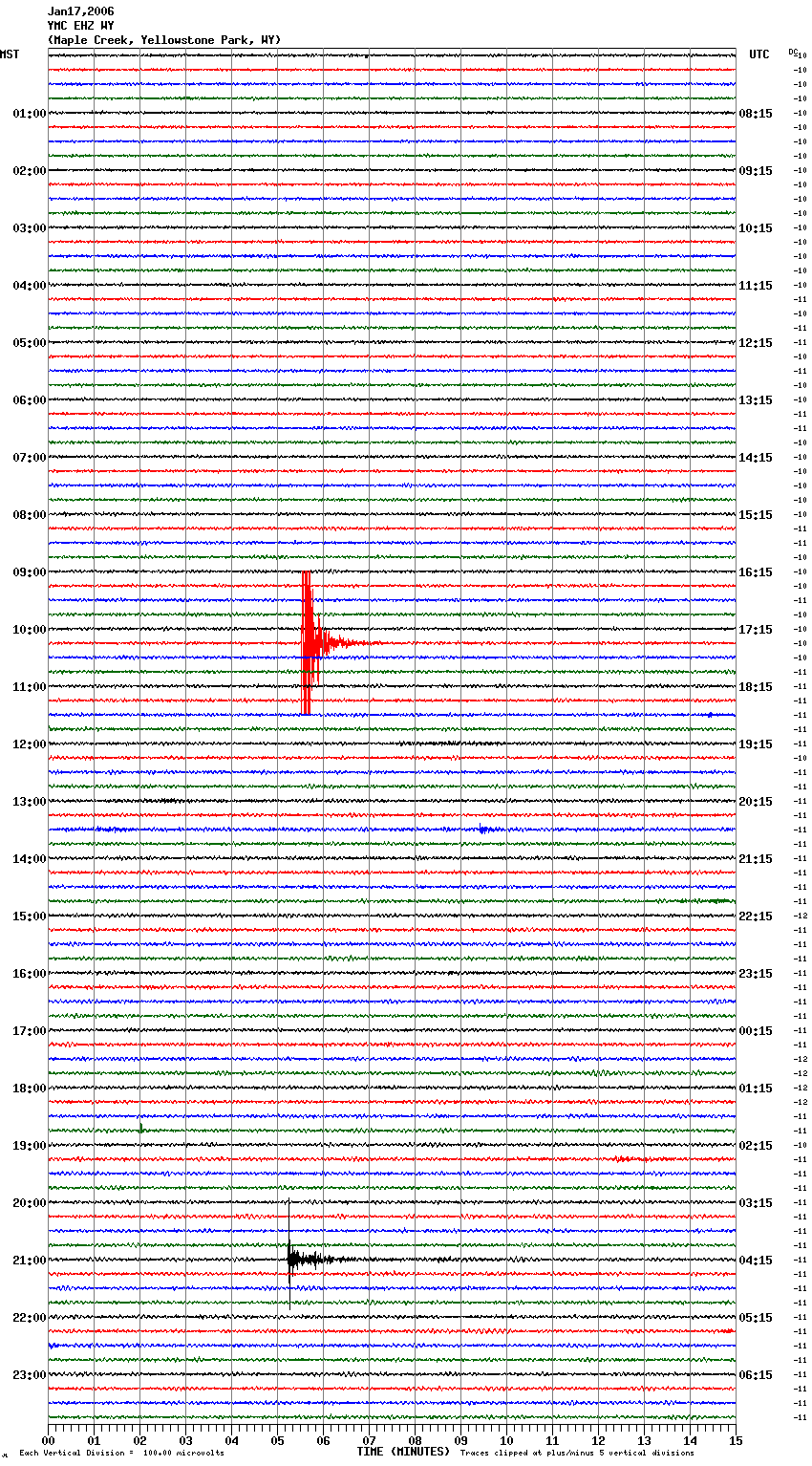
Task: Click the date text 'Jan17,2006'
Action: pos(80,11)
